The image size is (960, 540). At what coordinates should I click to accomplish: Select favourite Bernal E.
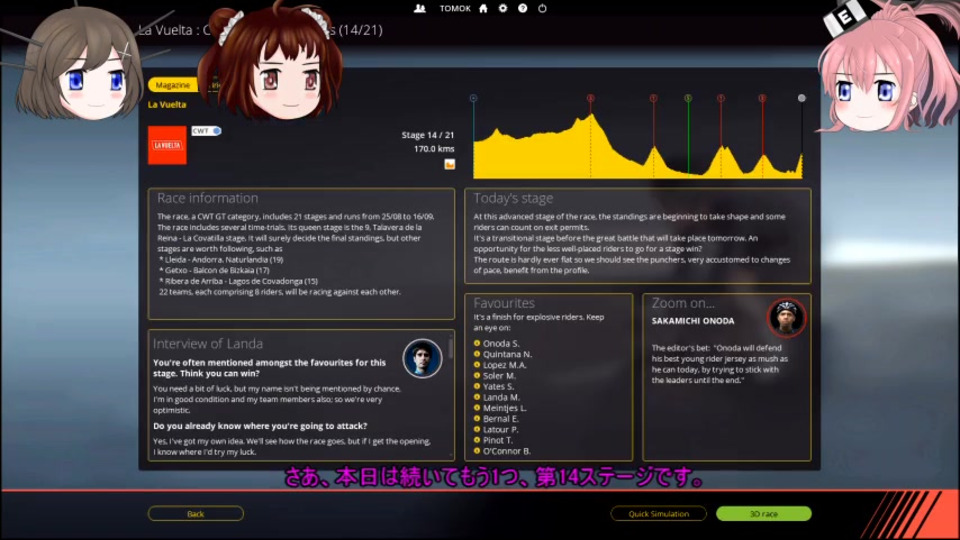point(500,419)
